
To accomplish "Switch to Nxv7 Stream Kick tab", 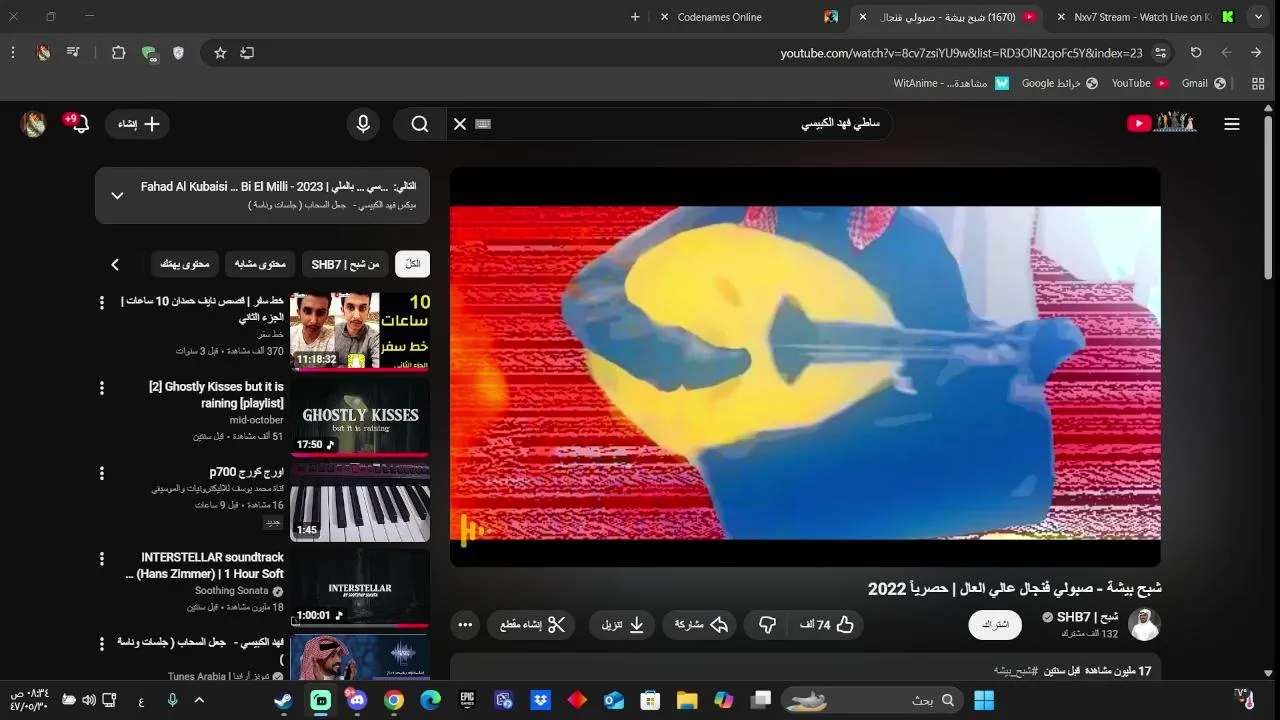I will click(x=1143, y=17).
